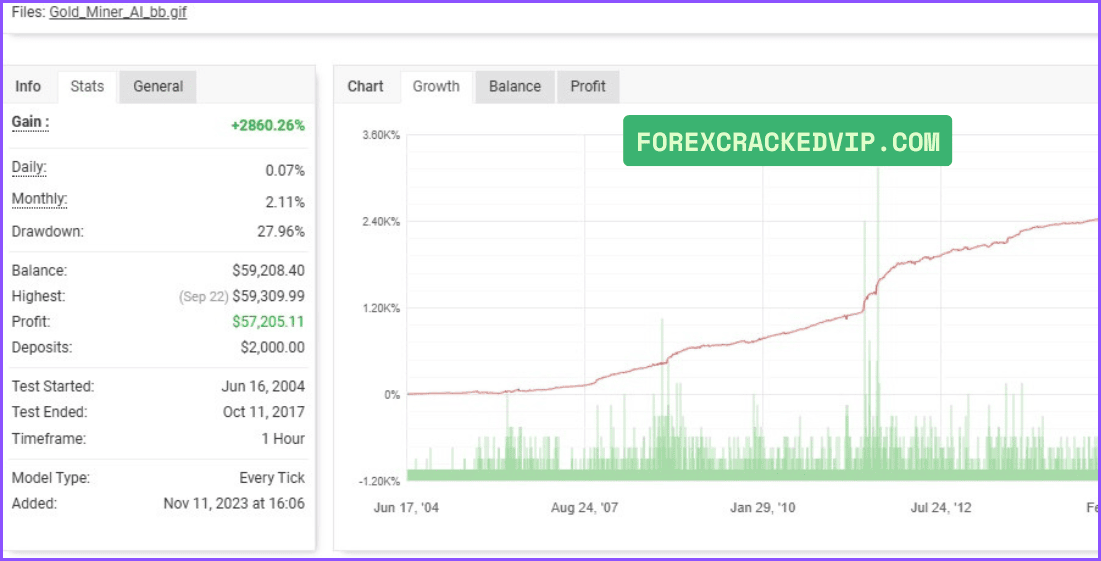Click the $2,000.00 deposits value
Viewport: 1101px width, 561px height.
pyautogui.click(x=272, y=347)
